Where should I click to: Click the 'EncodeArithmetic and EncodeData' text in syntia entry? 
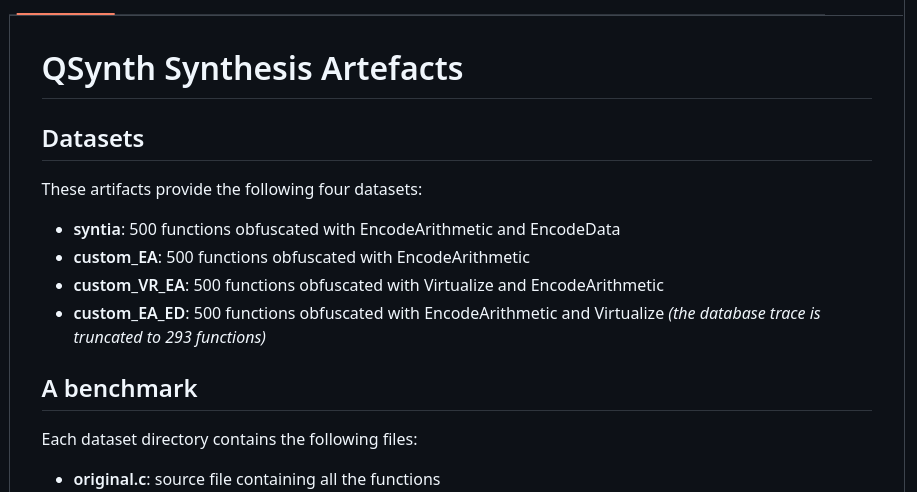489,229
